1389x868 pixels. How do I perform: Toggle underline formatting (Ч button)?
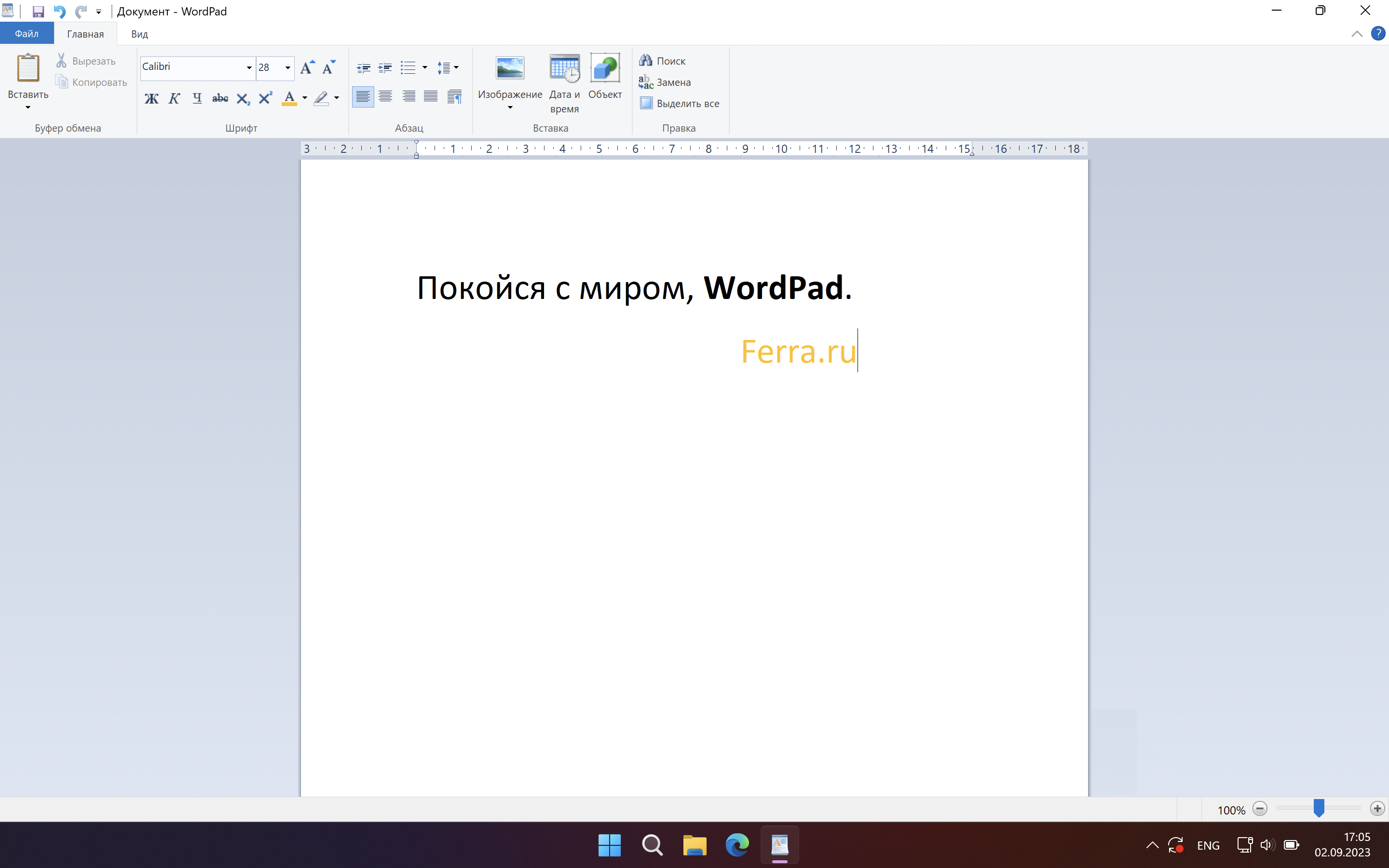tap(197, 98)
